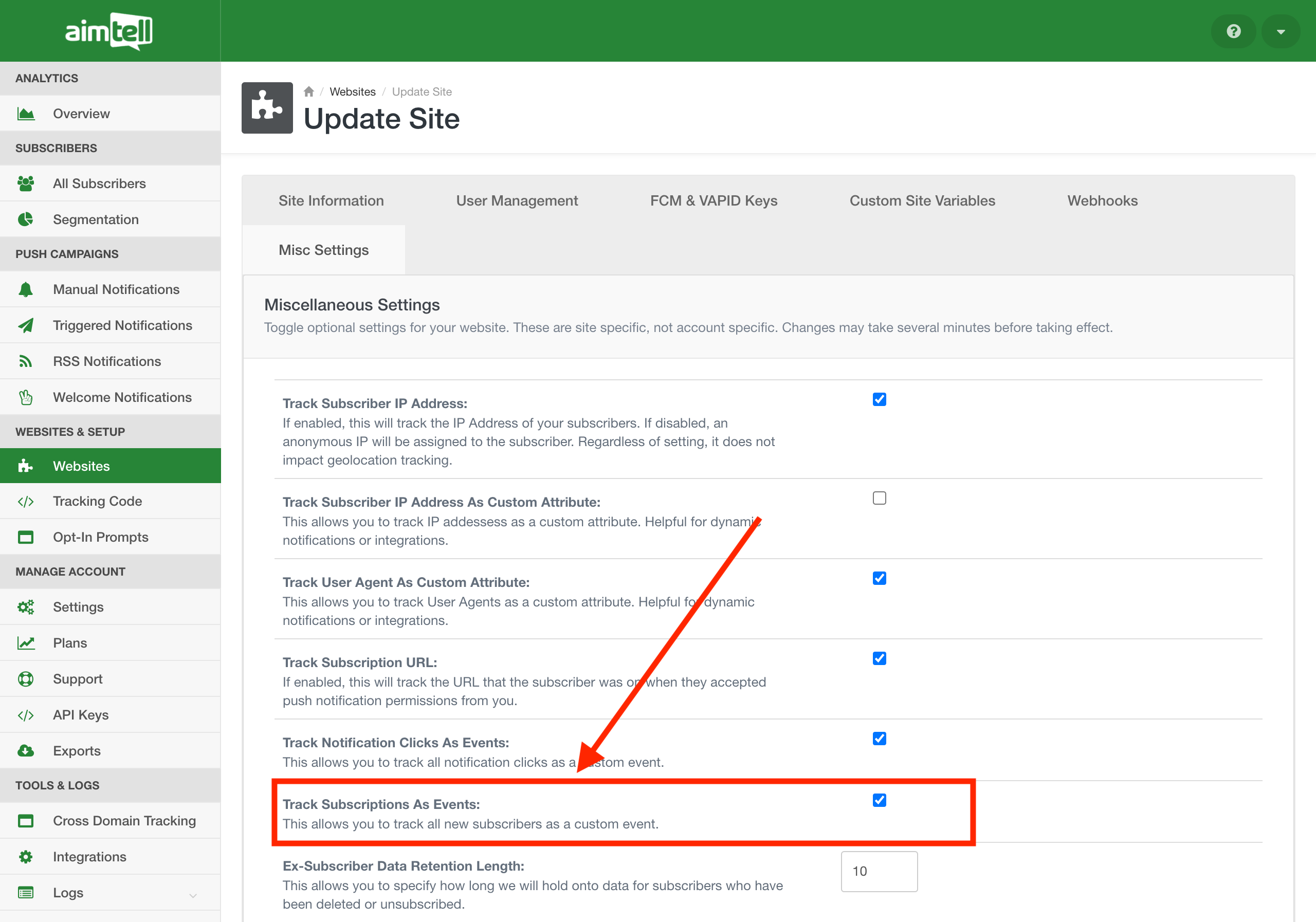Viewport: 1316px width, 922px height.
Task: Open All Subscribers from the sidebar
Action: 99,183
